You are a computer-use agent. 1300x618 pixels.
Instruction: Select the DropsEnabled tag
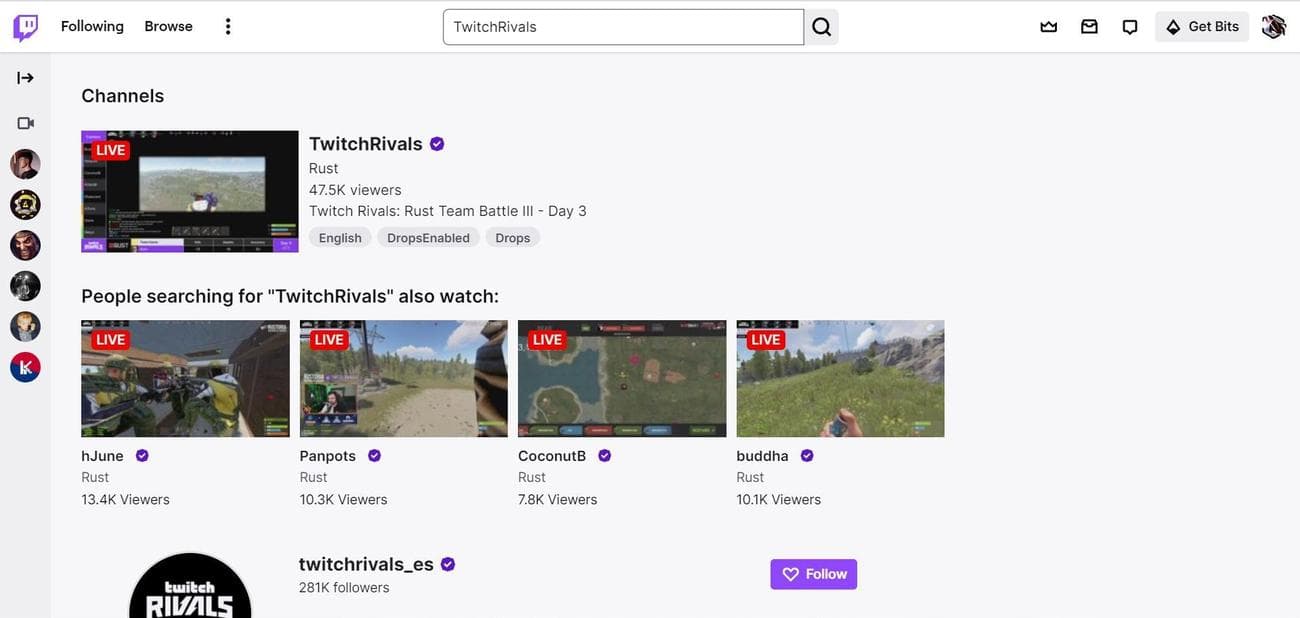(428, 238)
